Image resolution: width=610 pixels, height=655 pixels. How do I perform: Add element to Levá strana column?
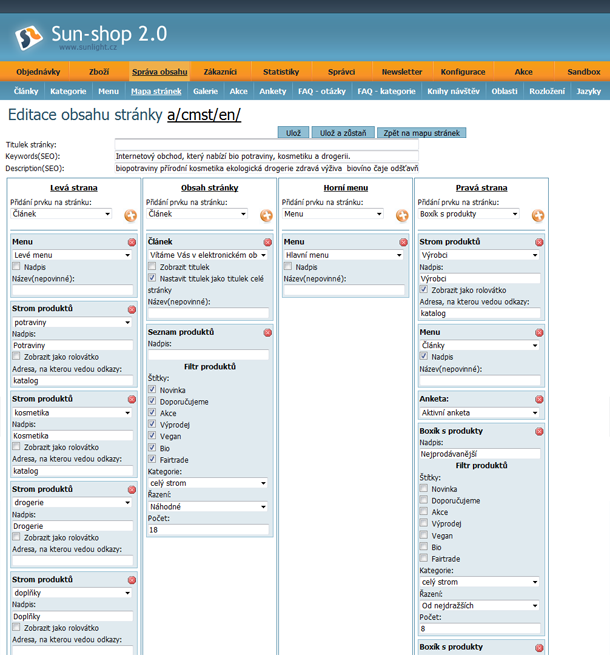130,216
